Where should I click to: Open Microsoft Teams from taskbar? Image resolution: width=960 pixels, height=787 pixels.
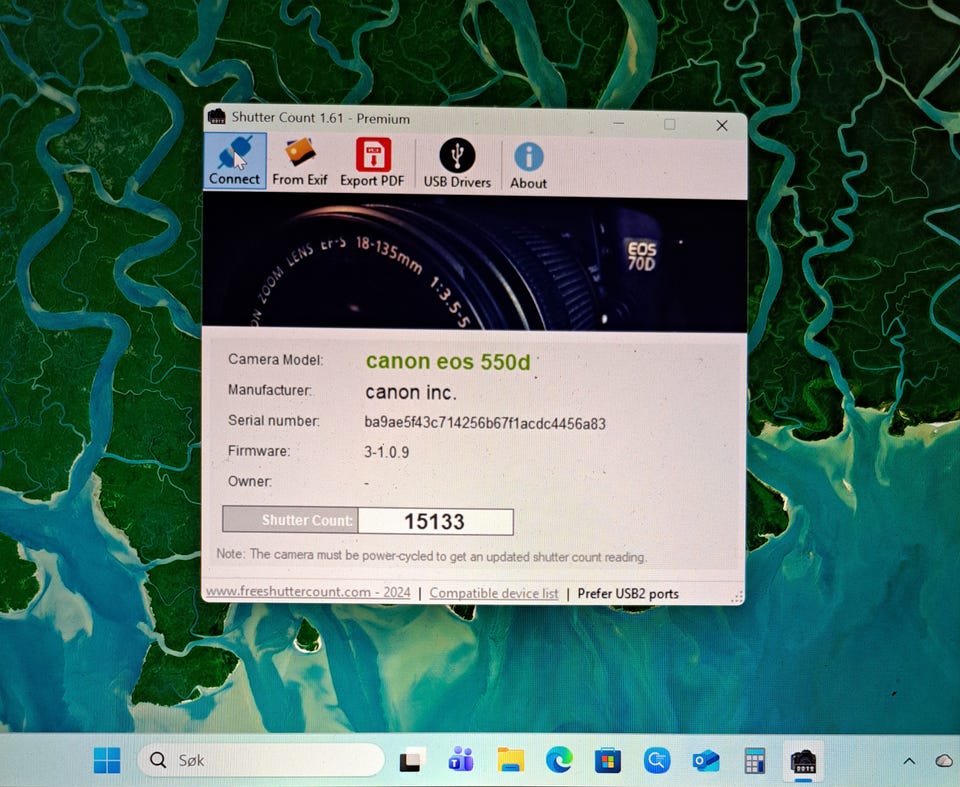pos(461,761)
